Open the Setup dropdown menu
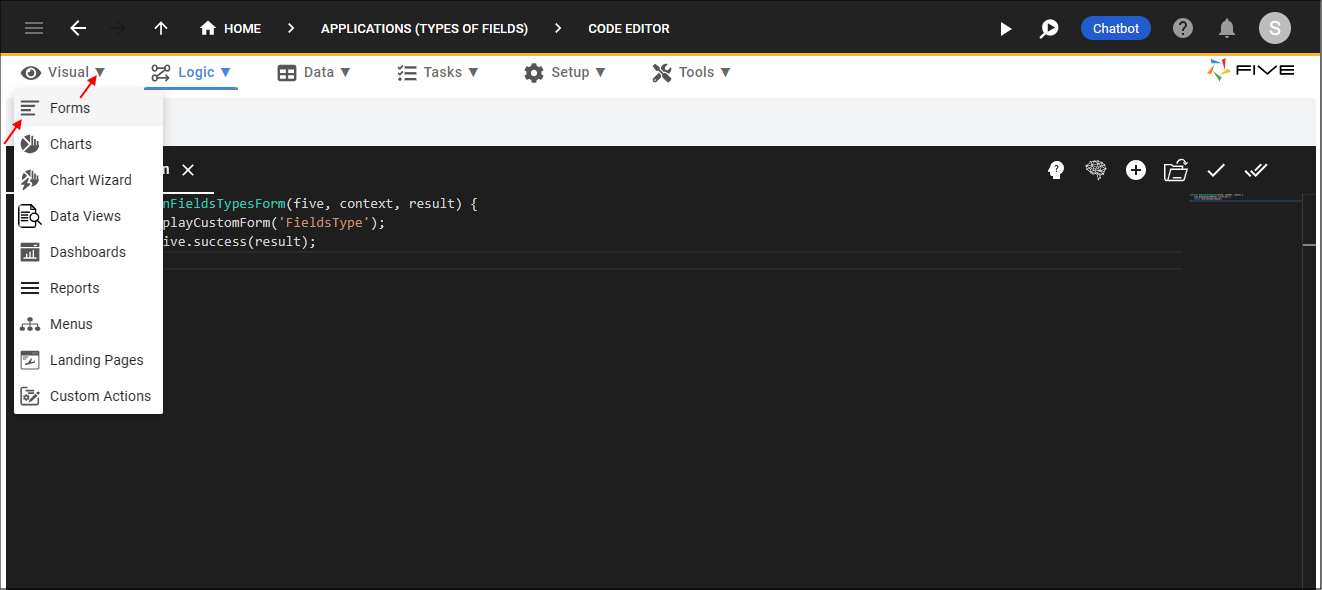1322x590 pixels. pyautogui.click(x=565, y=72)
